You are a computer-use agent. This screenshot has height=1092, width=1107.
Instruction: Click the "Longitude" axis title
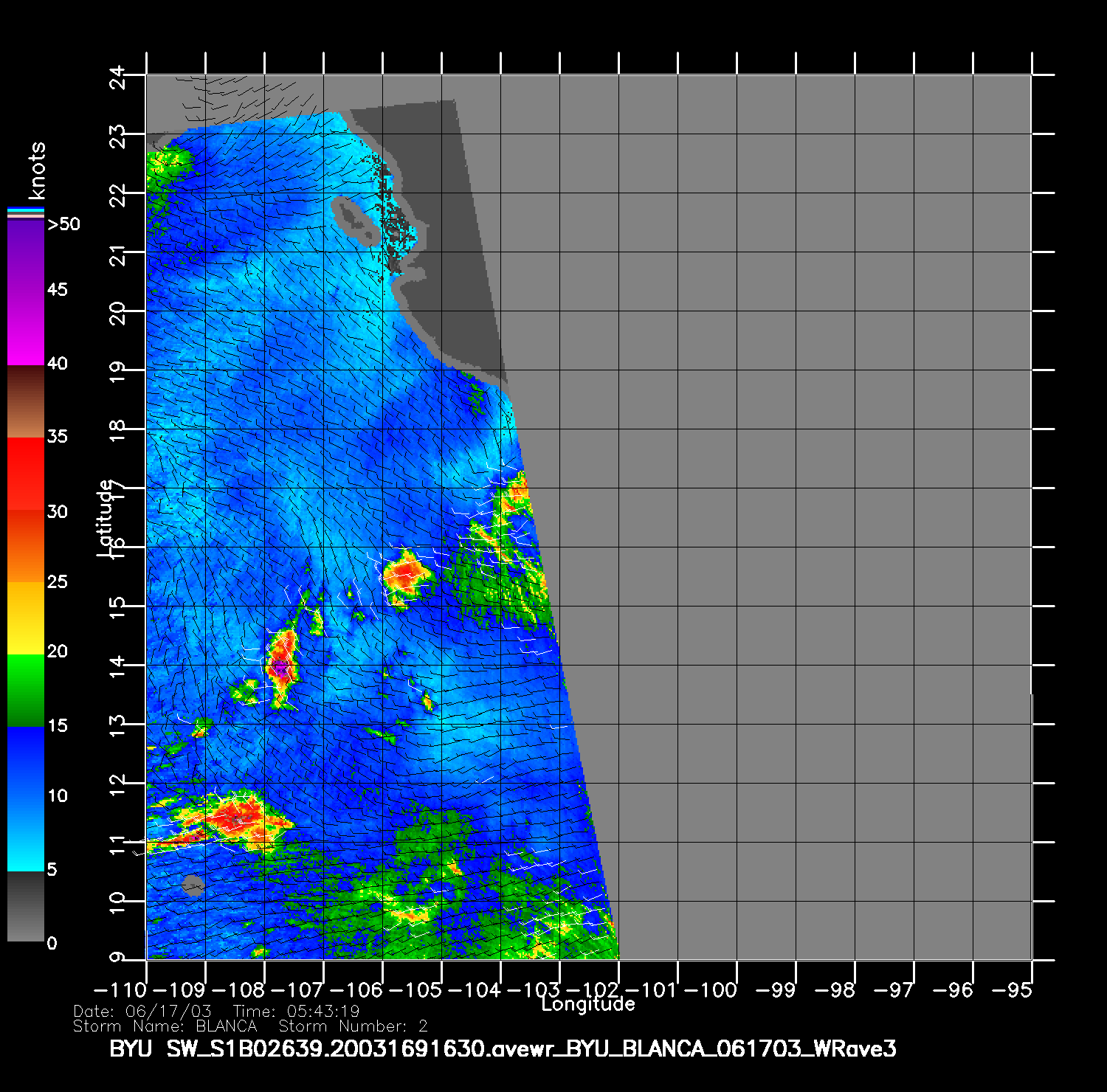[x=587, y=1004]
